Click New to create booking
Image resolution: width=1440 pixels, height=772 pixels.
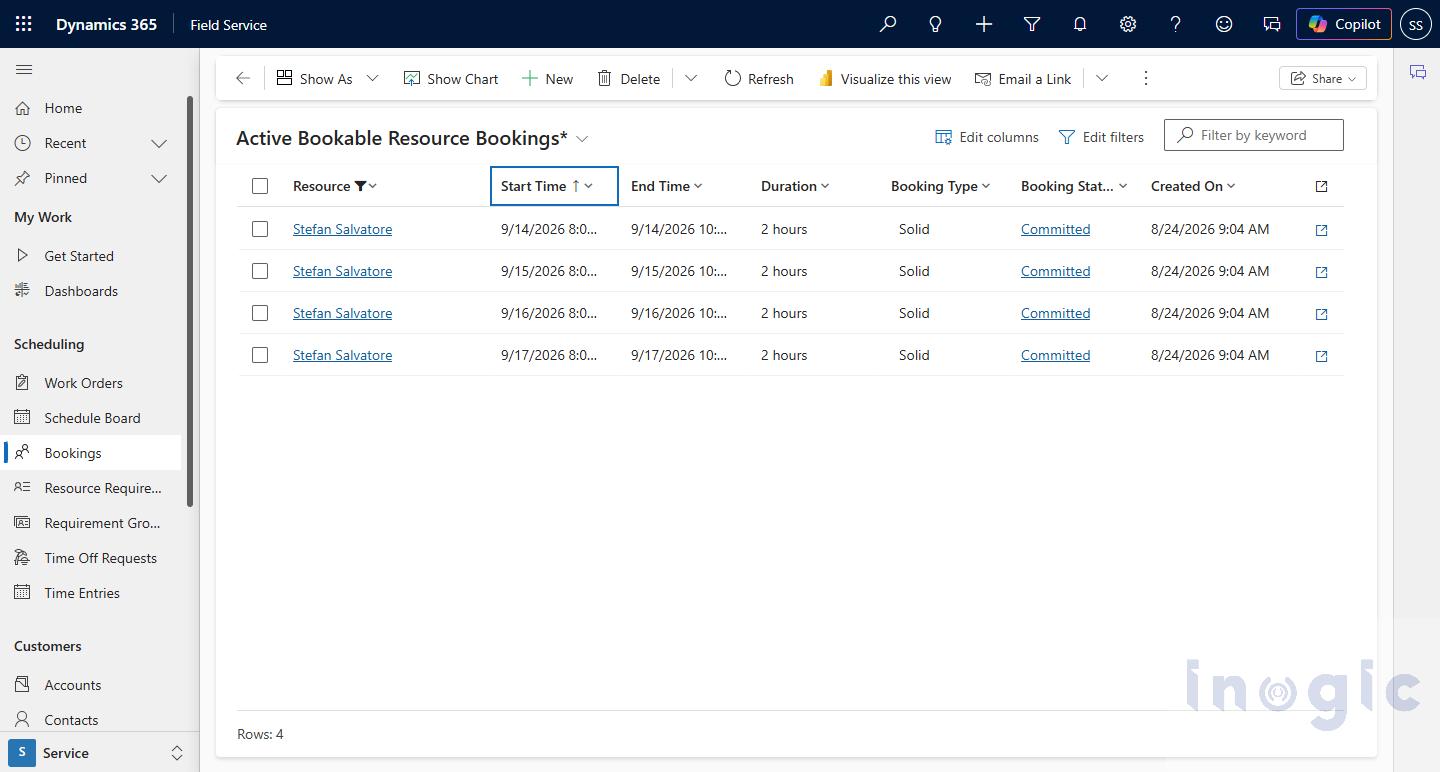(547, 78)
